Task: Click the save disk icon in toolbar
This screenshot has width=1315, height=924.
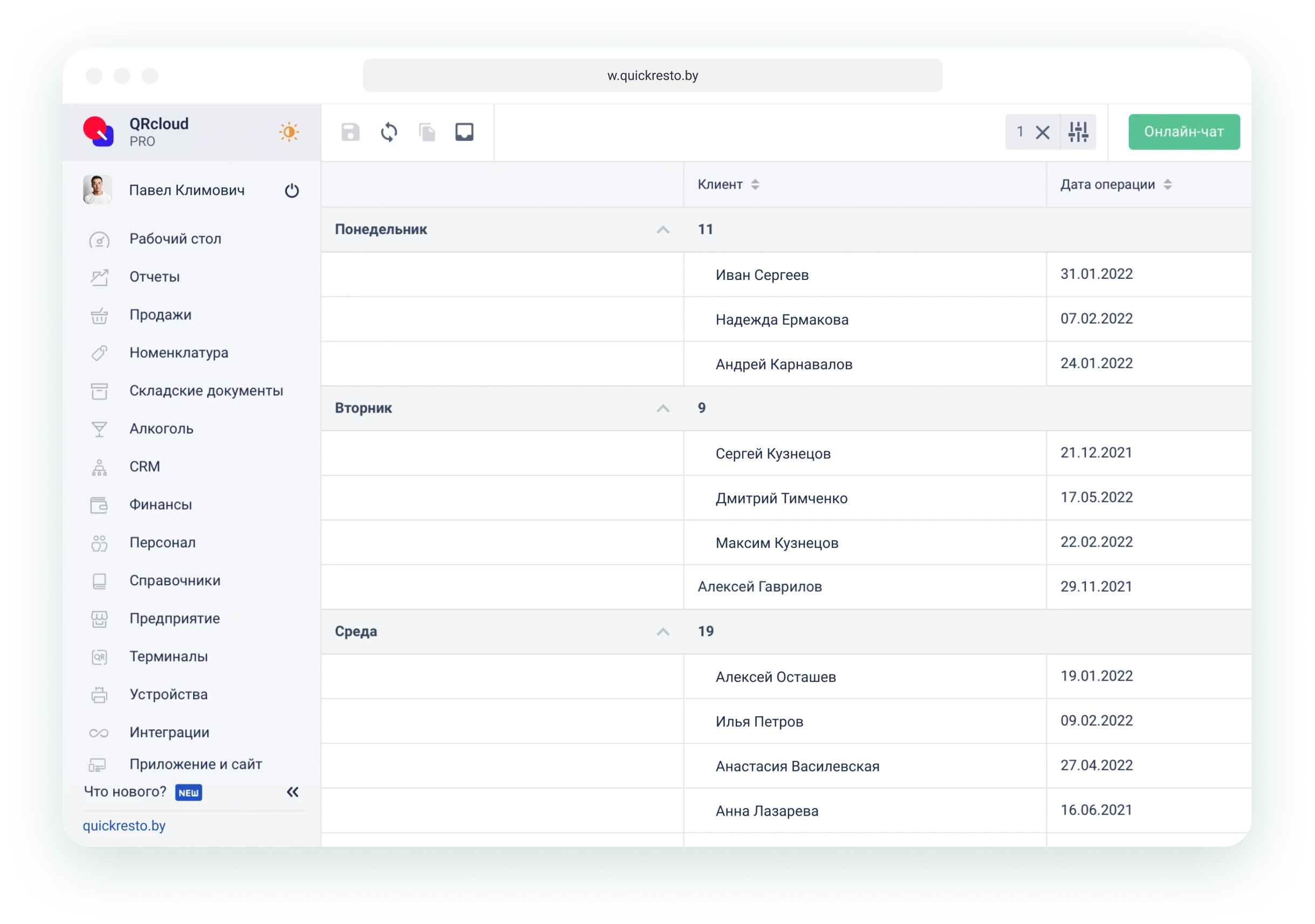Action: 350,132
